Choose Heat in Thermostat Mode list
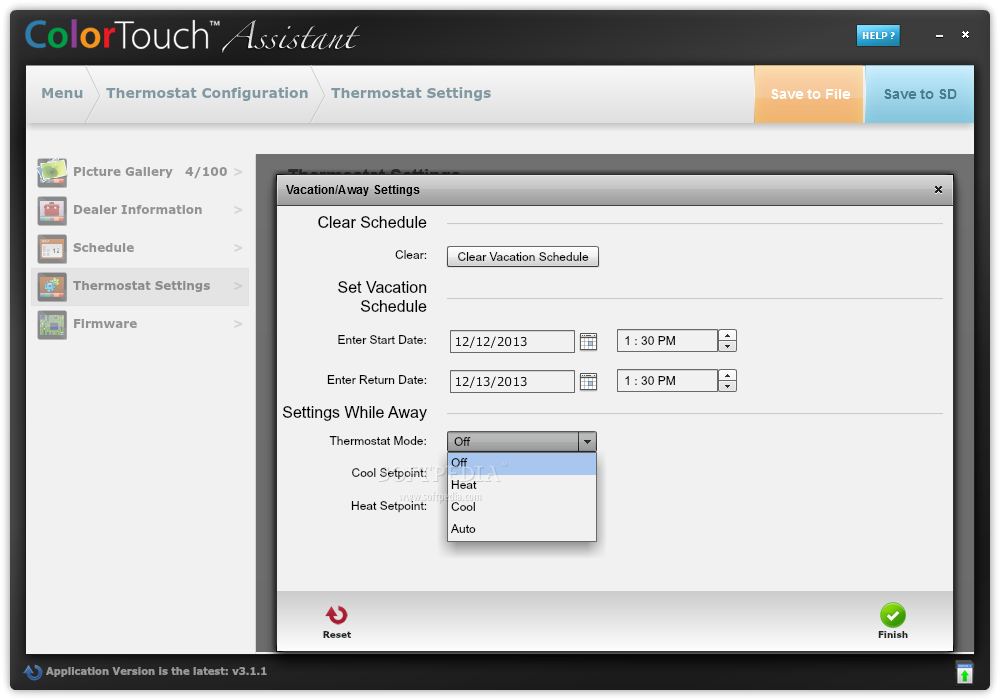This screenshot has width=1000, height=700. pyautogui.click(x=522, y=485)
